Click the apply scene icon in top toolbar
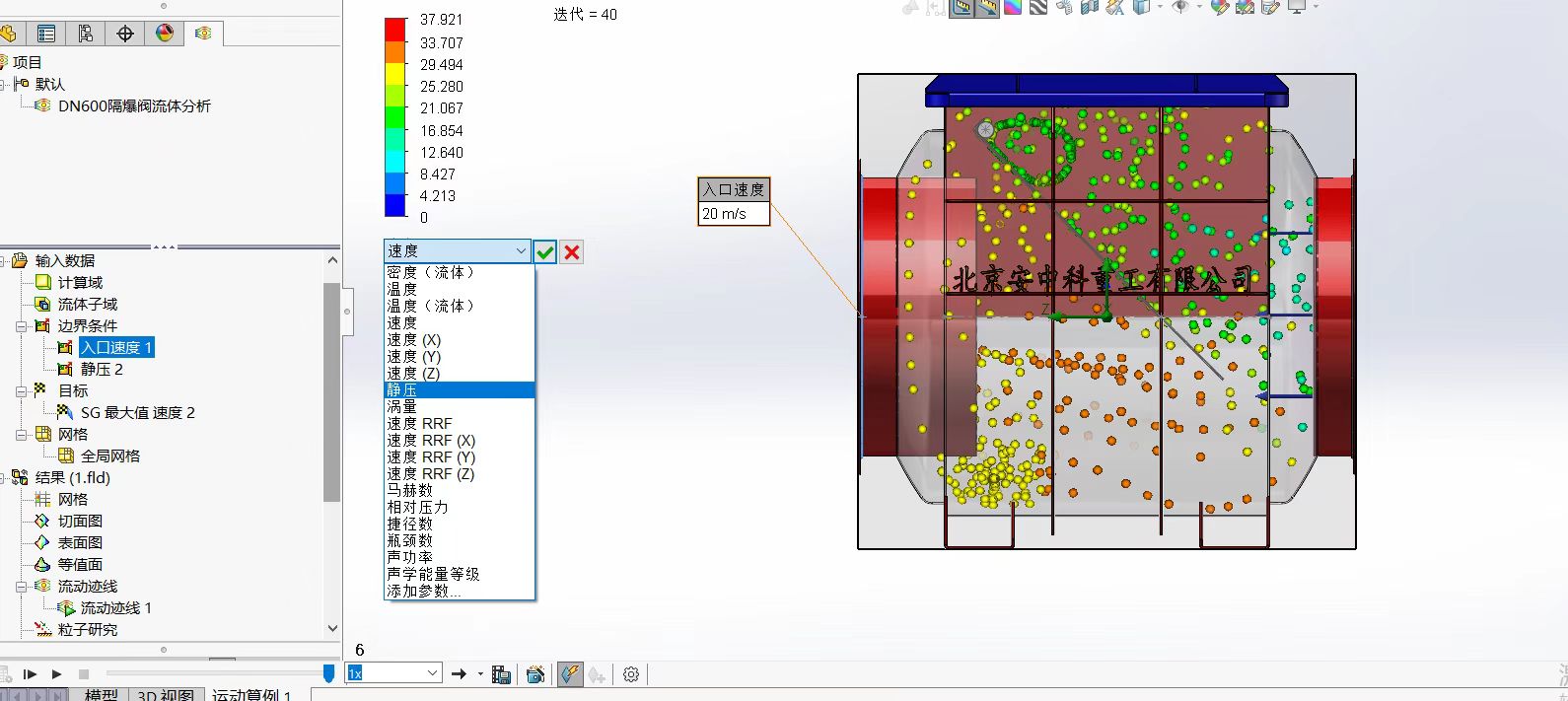 tap(1245, 8)
